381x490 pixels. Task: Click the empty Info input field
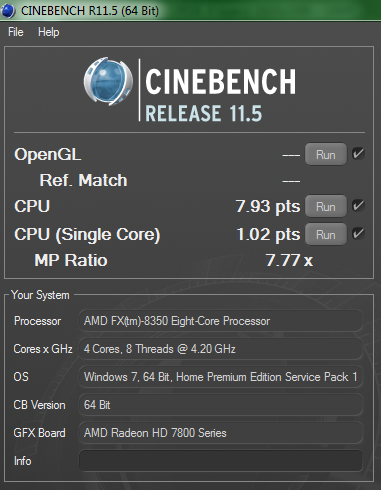click(x=221, y=461)
